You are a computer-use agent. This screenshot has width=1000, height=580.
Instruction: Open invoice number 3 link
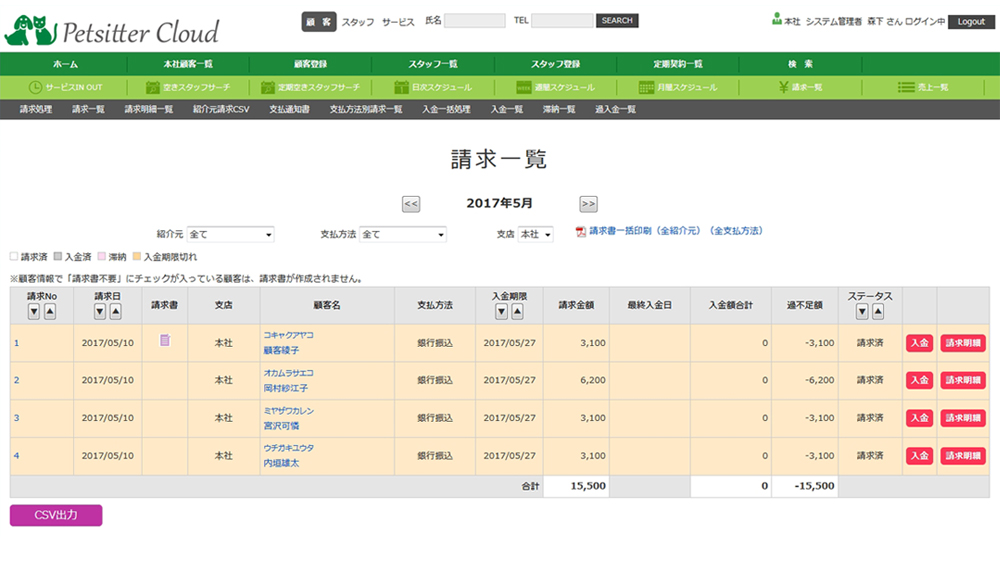(17, 418)
